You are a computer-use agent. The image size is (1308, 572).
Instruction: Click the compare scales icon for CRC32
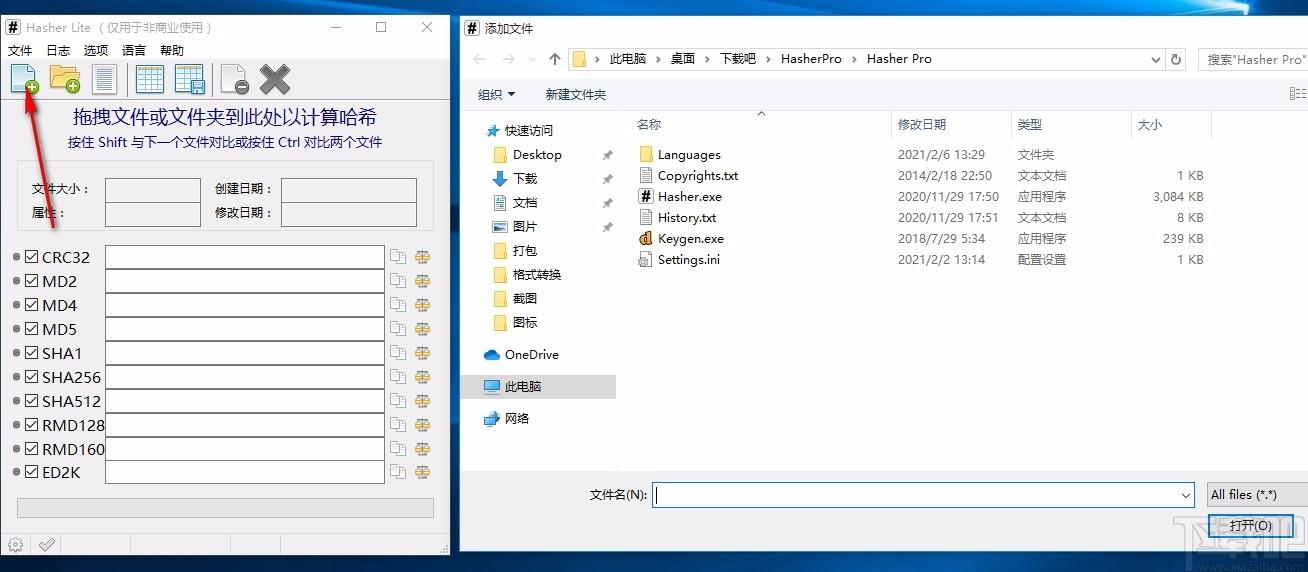click(x=422, y=257)
